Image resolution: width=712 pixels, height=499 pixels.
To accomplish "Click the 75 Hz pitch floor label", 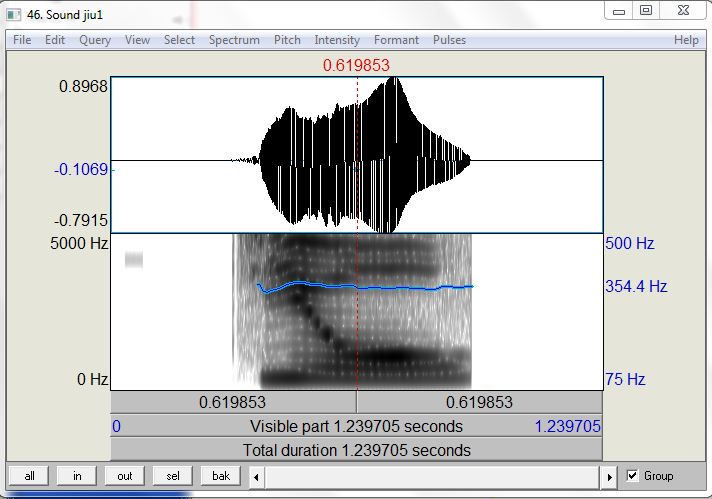I will 625,379.
